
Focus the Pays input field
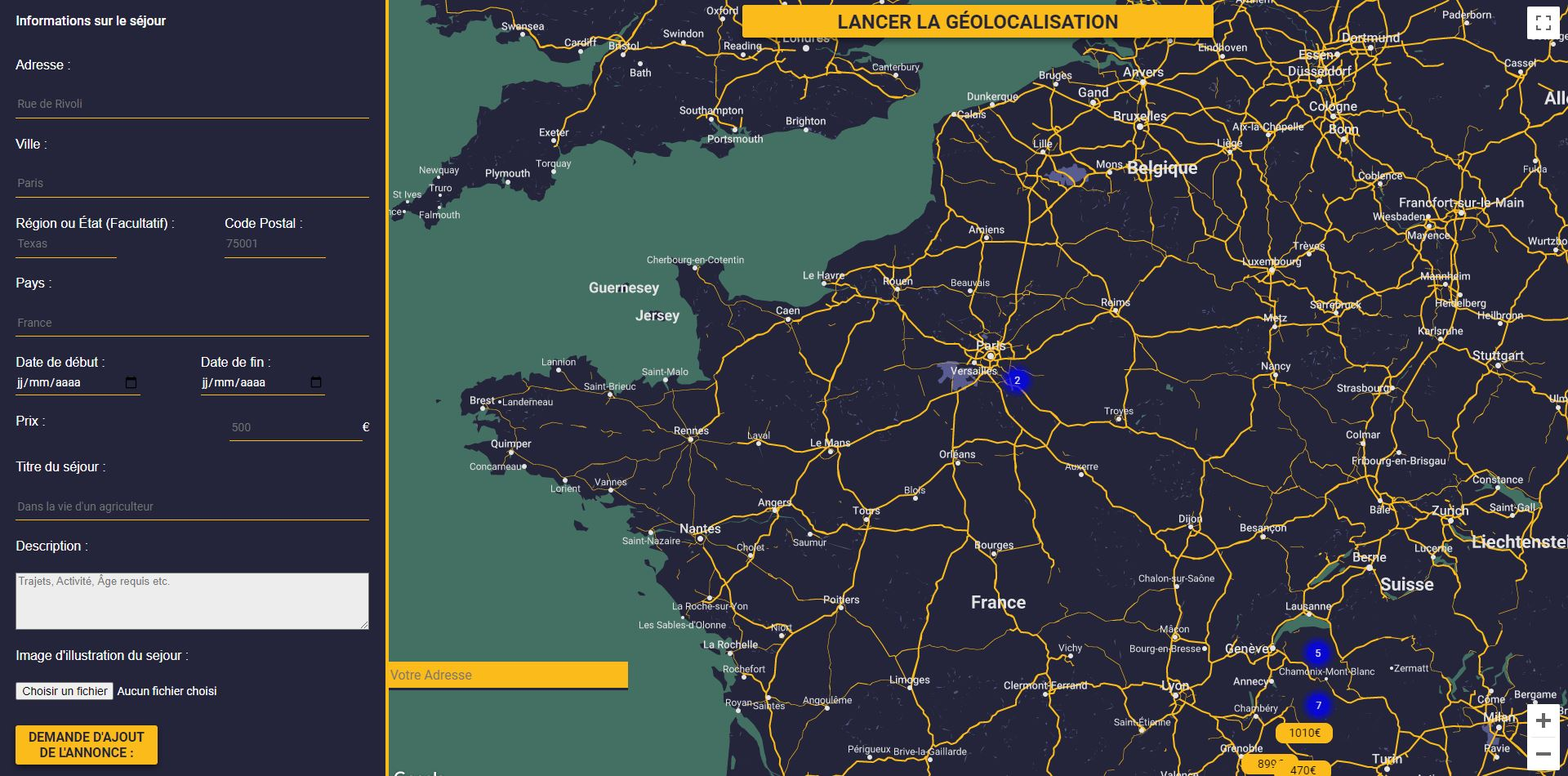tap(192, 323)
